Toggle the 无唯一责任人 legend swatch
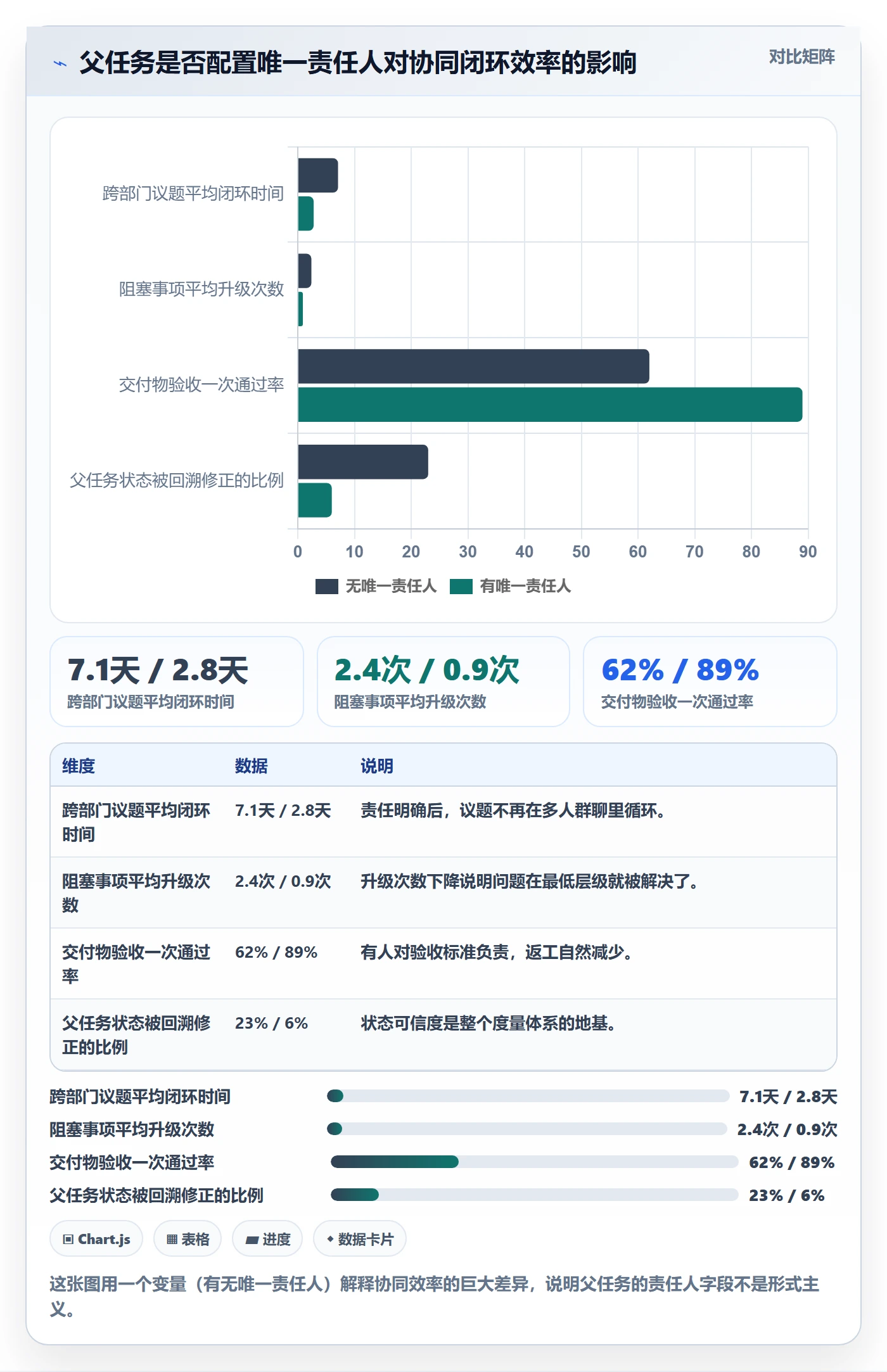This screenshot has height=1372, width=887. [x=326, y=587]
